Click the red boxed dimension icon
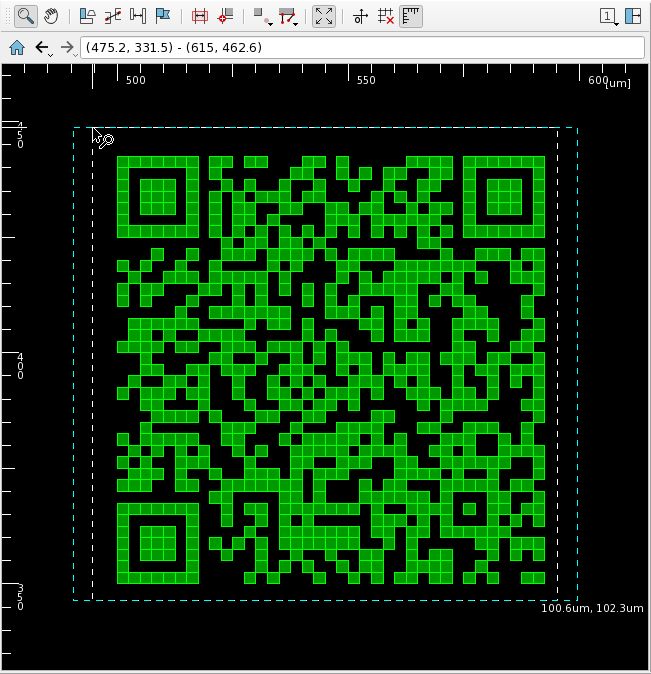Viewport: 651px width, 674px height. click(x=200, y=17)
